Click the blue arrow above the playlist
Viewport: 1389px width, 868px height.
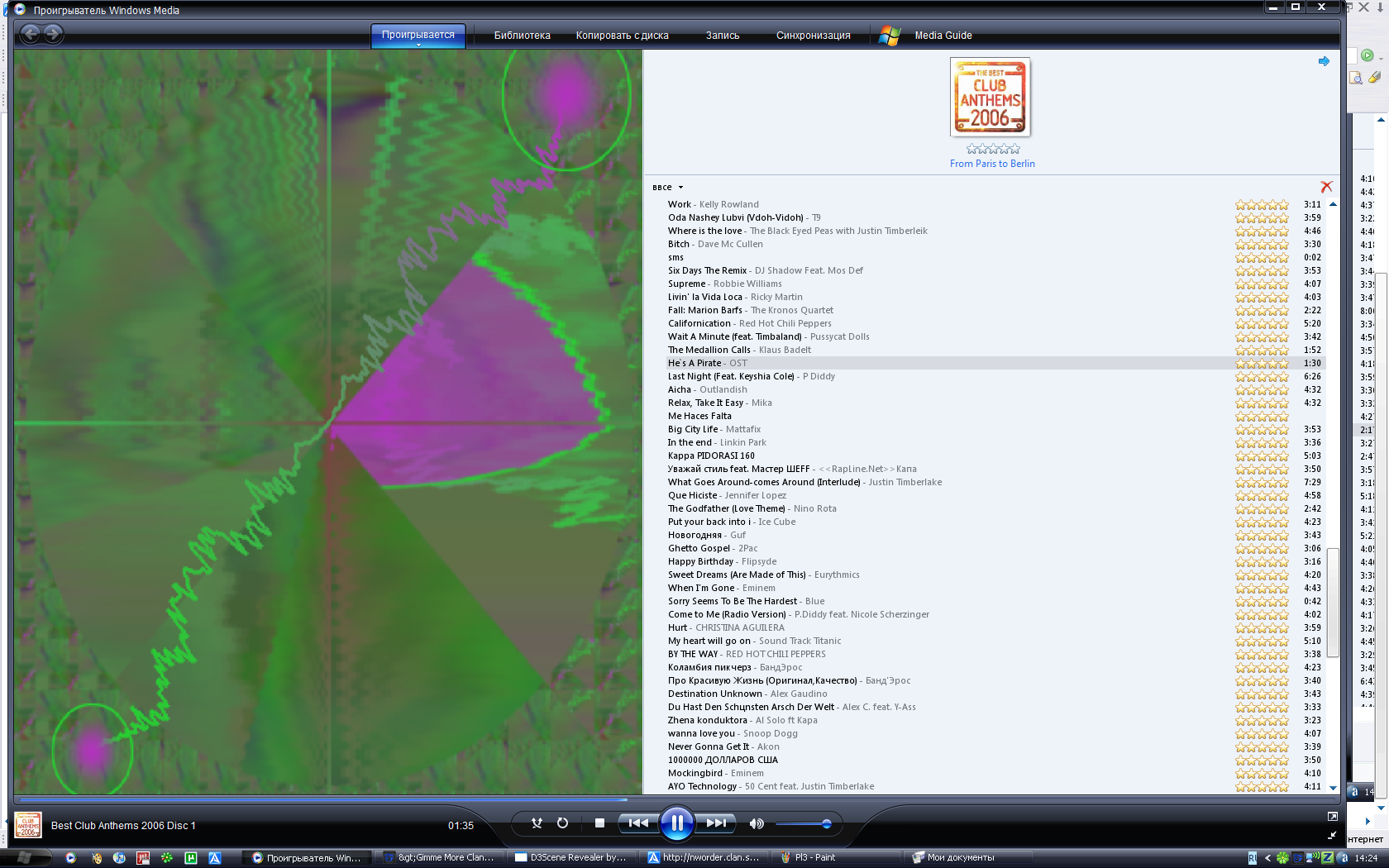point(1324,61)
